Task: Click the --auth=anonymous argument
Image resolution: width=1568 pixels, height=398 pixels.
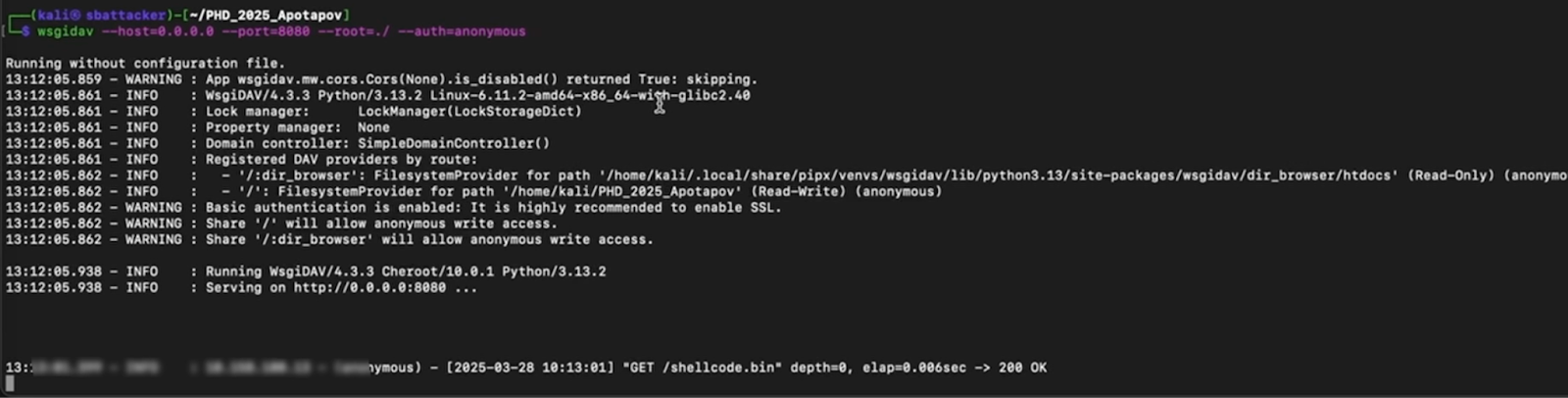Action: (x=462, y=31)
